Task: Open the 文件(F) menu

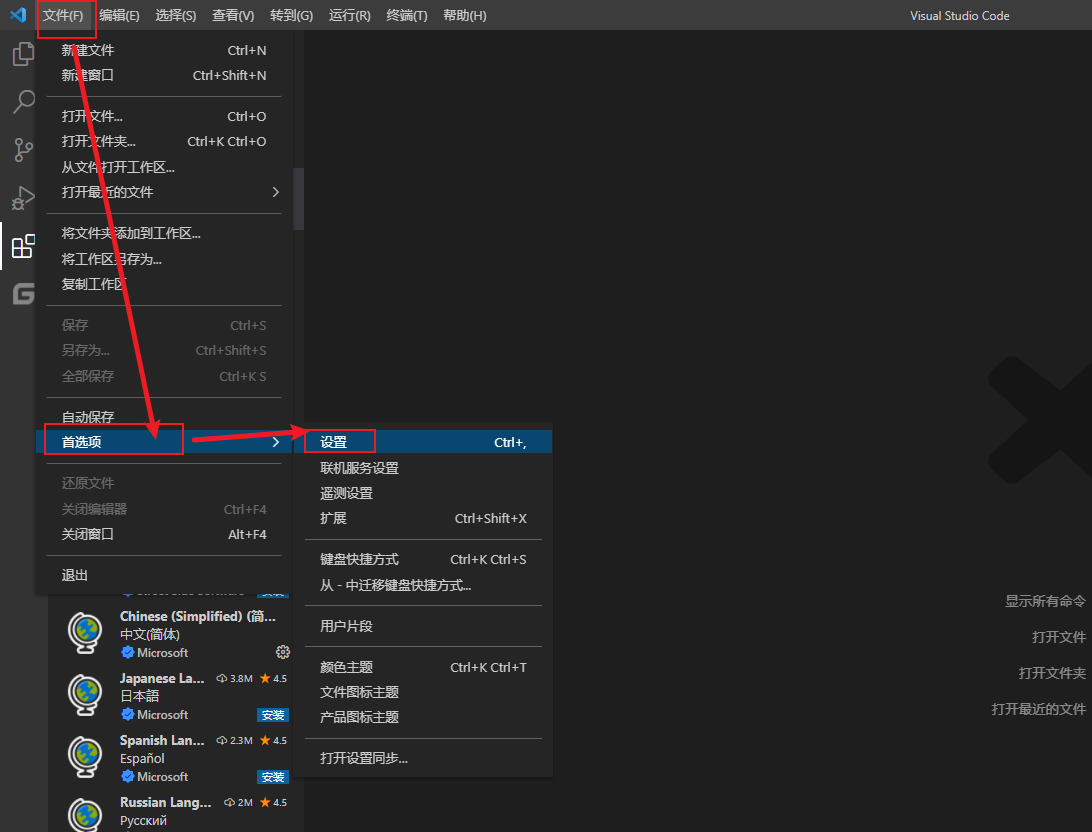Action: click(63, 15)
